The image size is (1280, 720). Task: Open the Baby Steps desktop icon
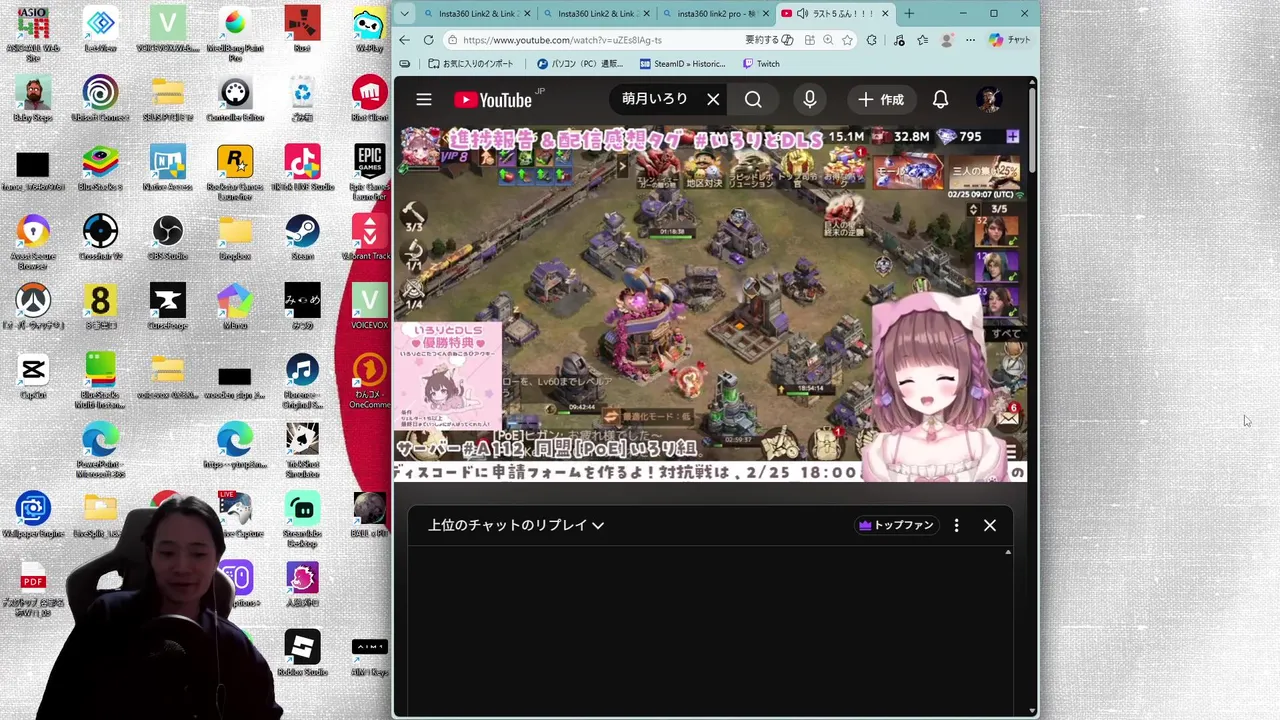click(x=33, y=98)
